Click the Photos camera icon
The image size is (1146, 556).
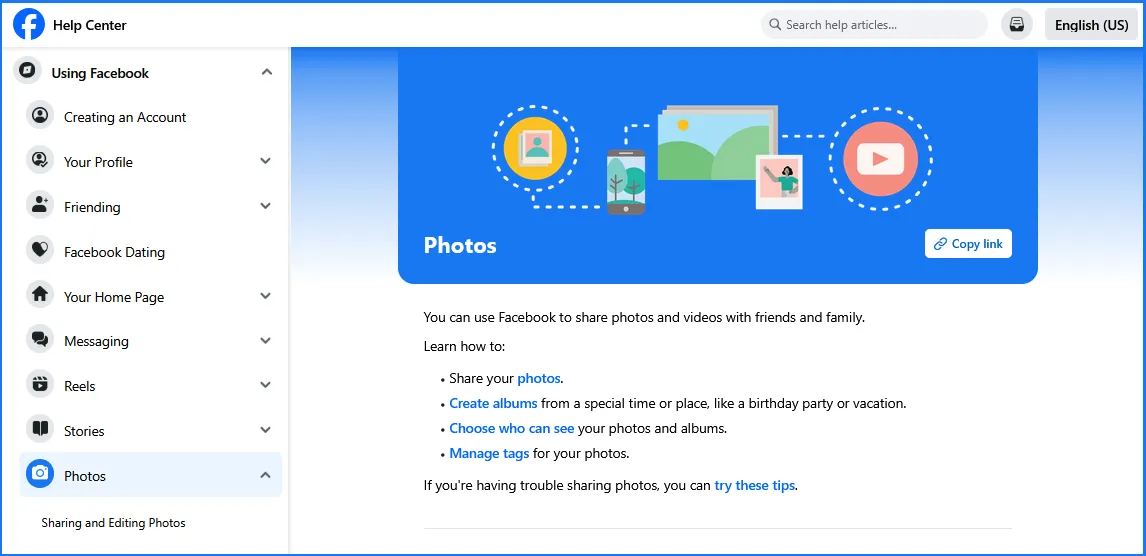(40, 475)
